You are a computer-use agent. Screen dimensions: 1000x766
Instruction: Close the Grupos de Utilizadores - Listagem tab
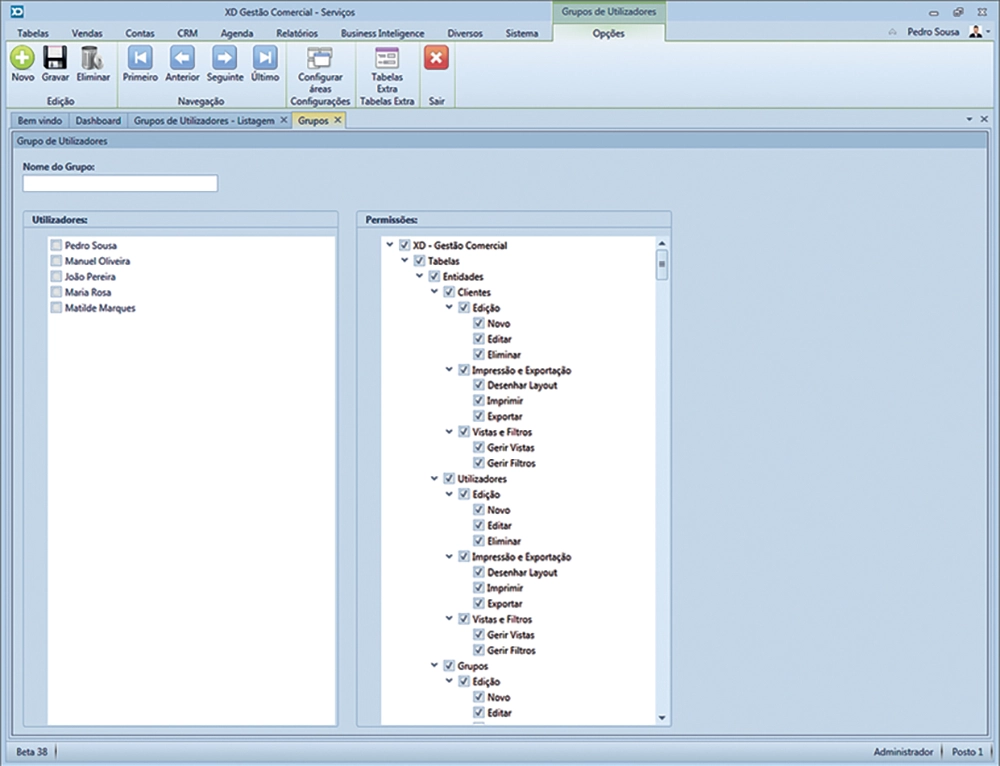[284, 120]
